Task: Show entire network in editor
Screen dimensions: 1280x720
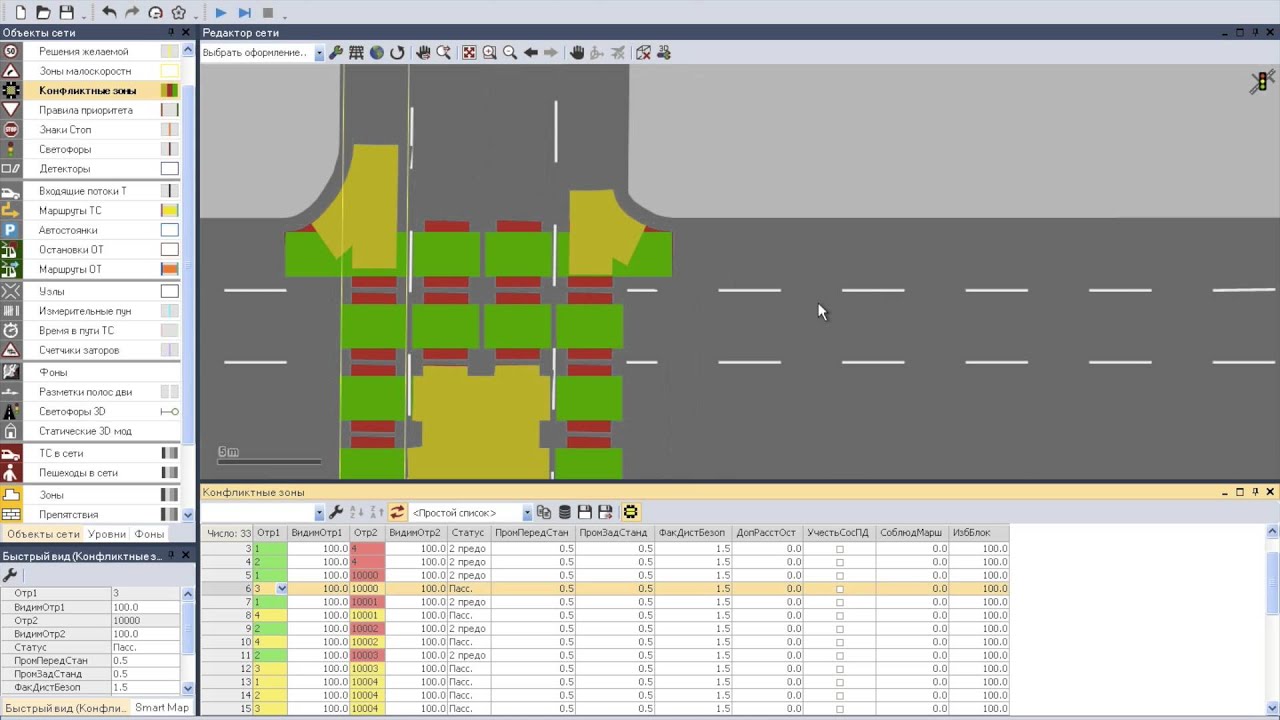Action: [469, 53]
